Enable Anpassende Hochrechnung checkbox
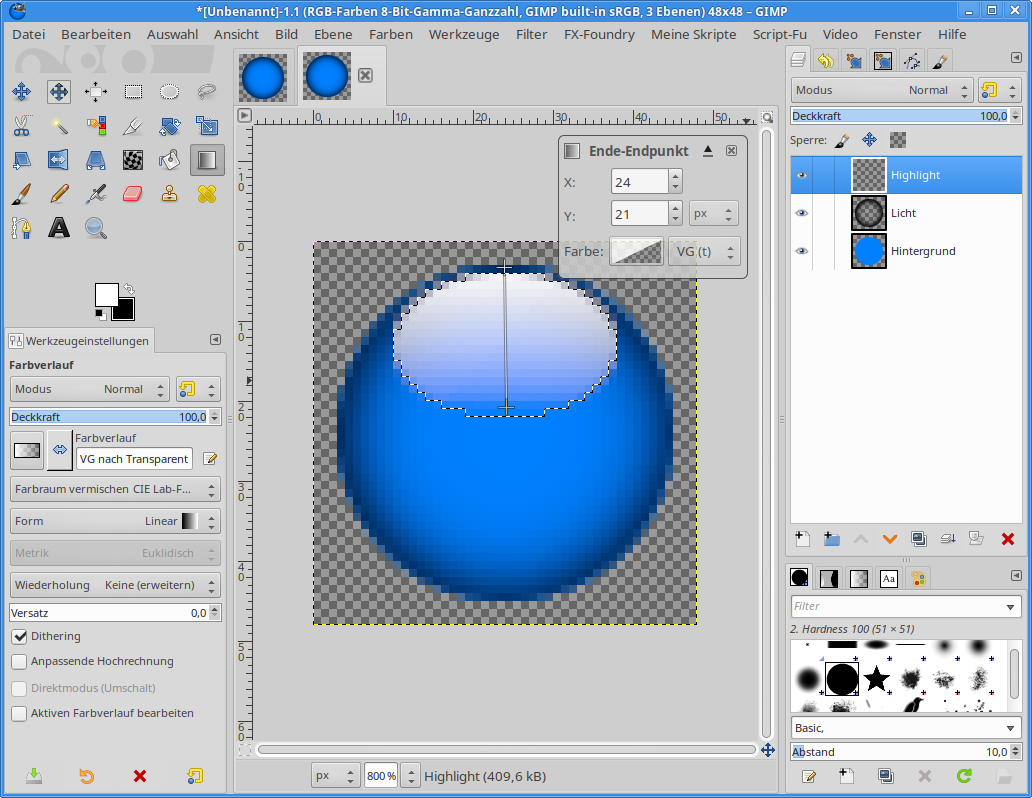 19,662
